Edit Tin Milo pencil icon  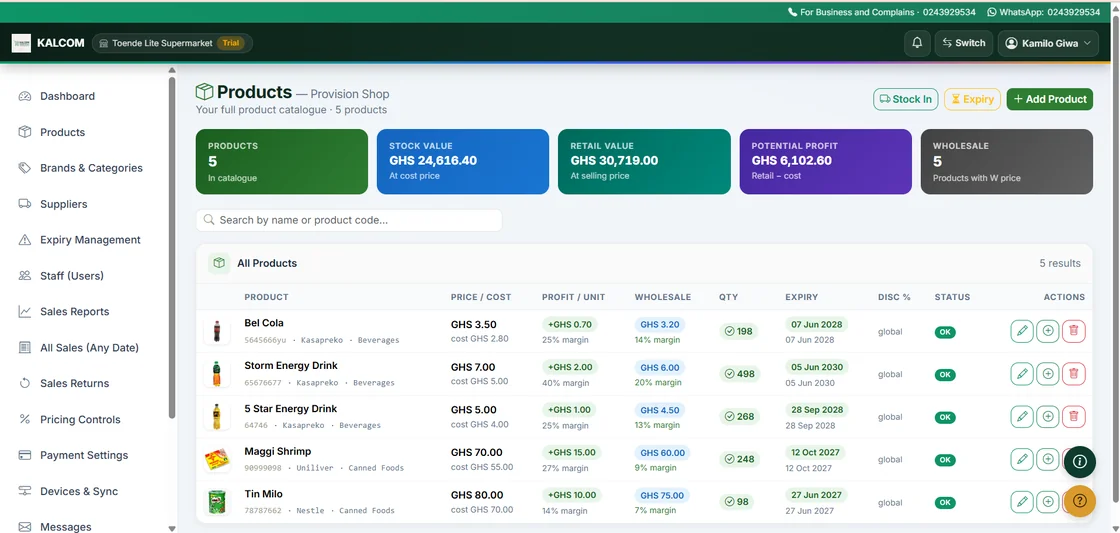tap(1022, 502)
